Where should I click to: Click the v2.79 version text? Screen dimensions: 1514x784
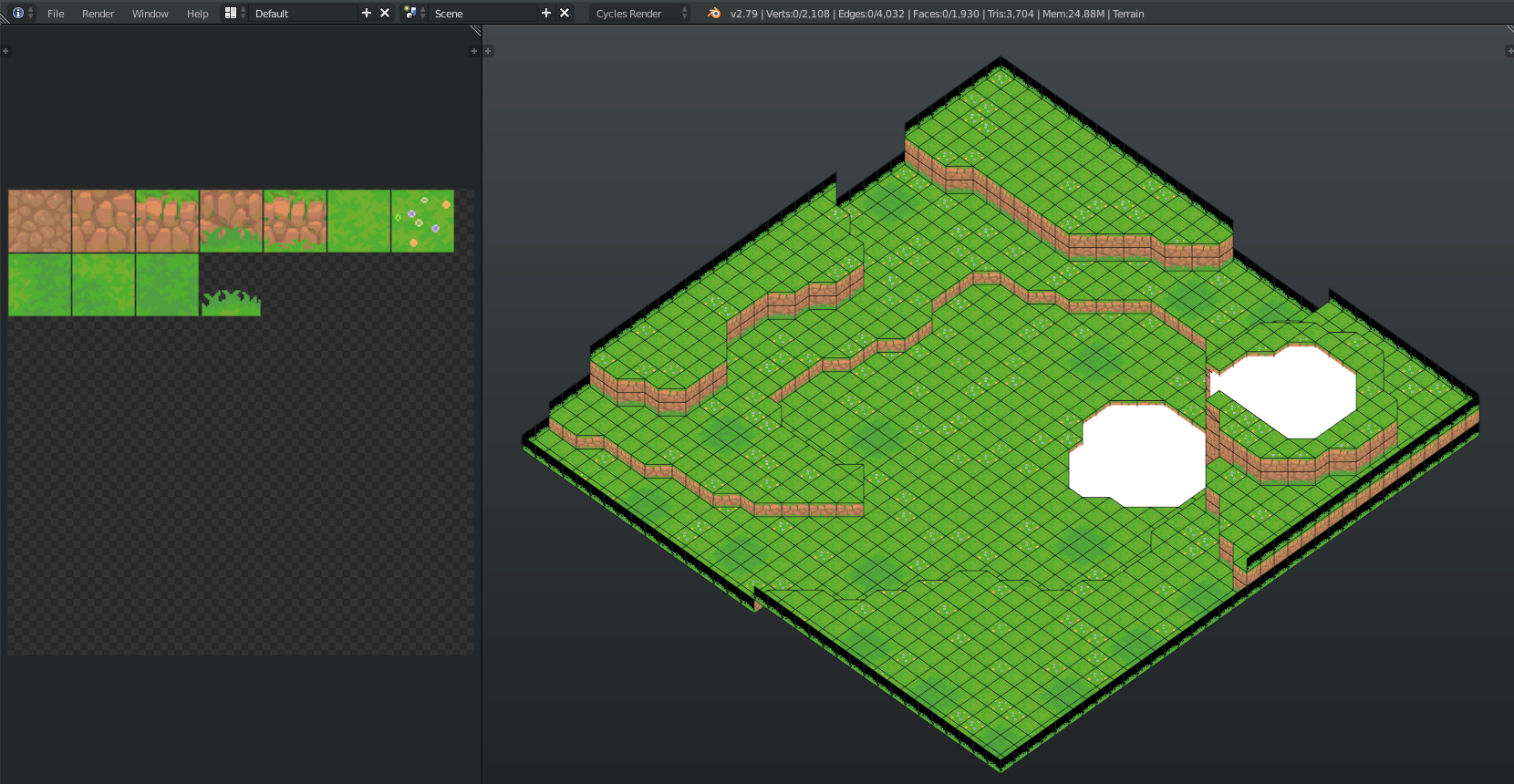point(744,14)
